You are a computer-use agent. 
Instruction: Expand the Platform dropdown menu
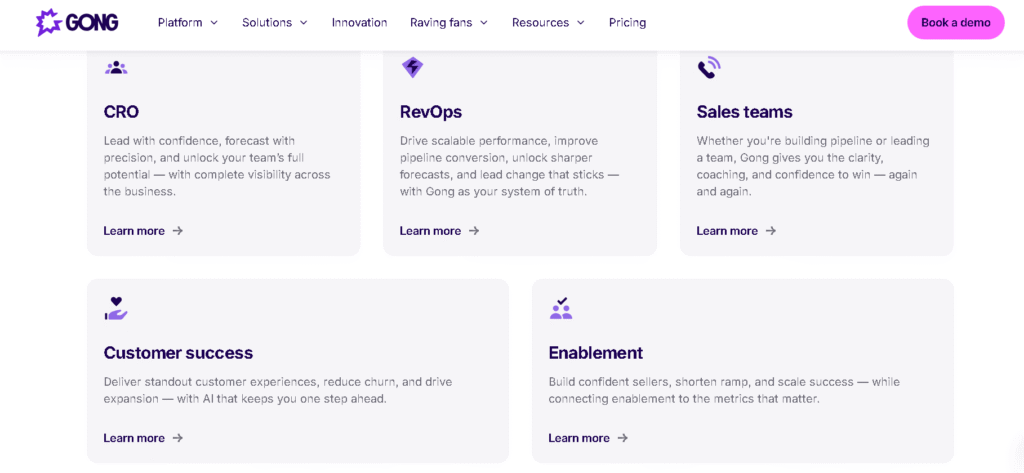click(188, 22)
